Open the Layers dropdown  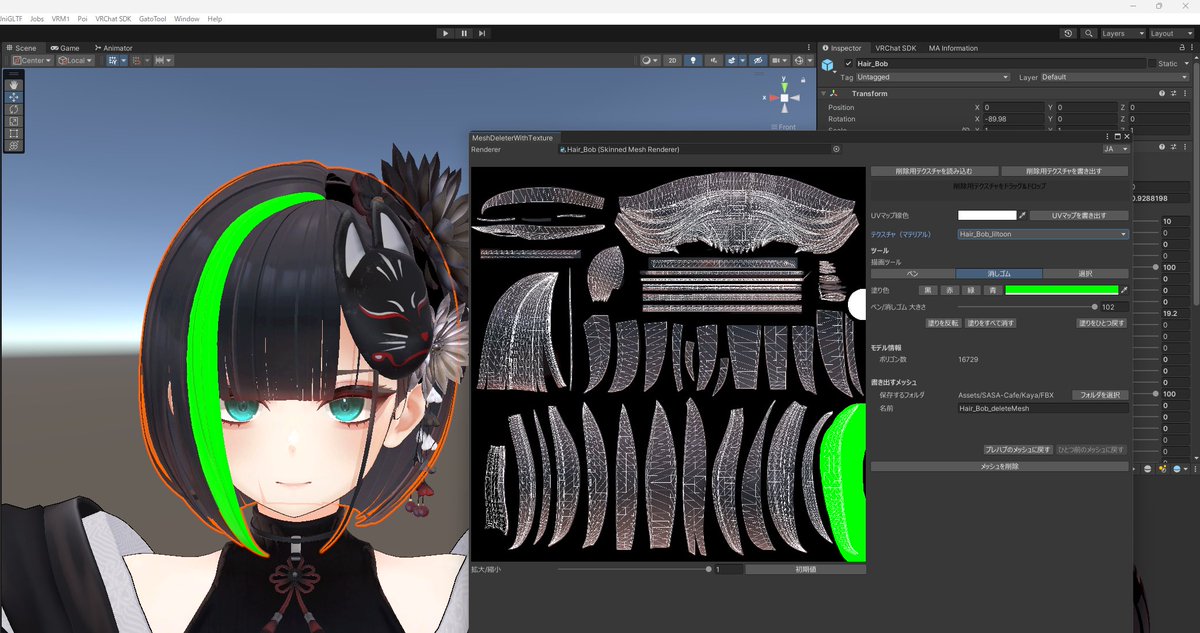pos(1122,33)
